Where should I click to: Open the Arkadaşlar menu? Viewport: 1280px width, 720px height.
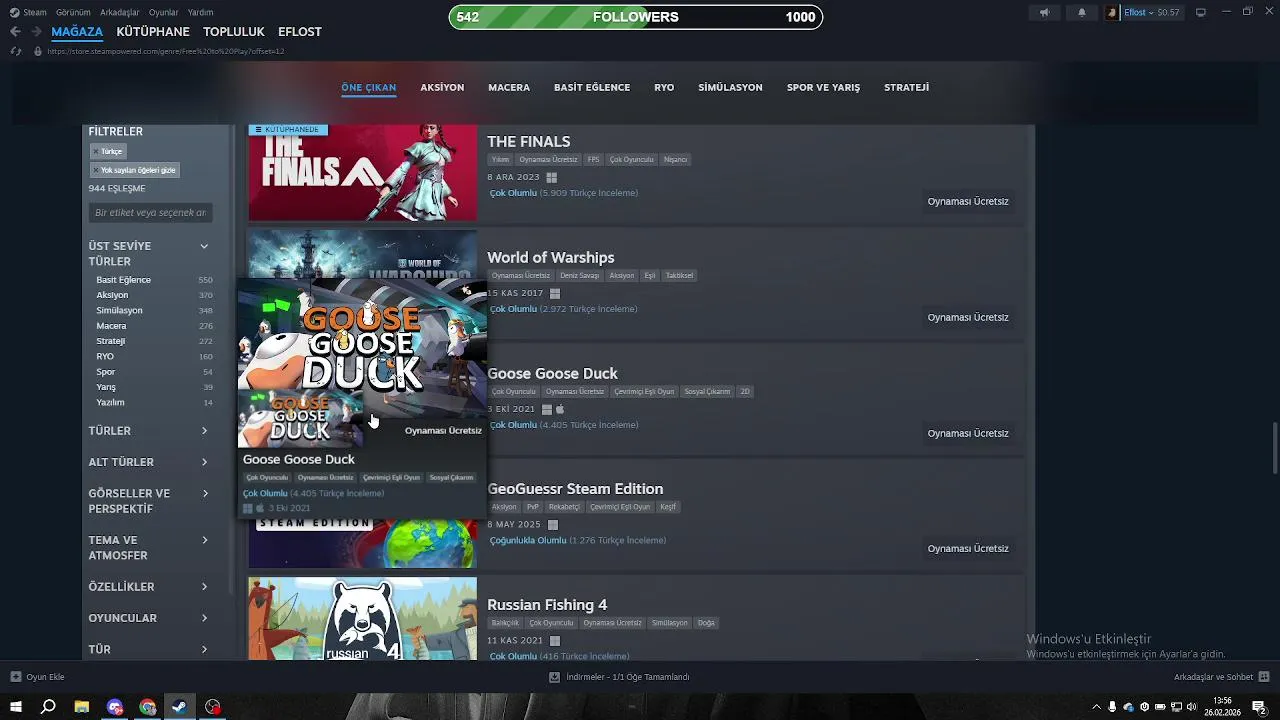pyautogui.click(x=120, y=12)
